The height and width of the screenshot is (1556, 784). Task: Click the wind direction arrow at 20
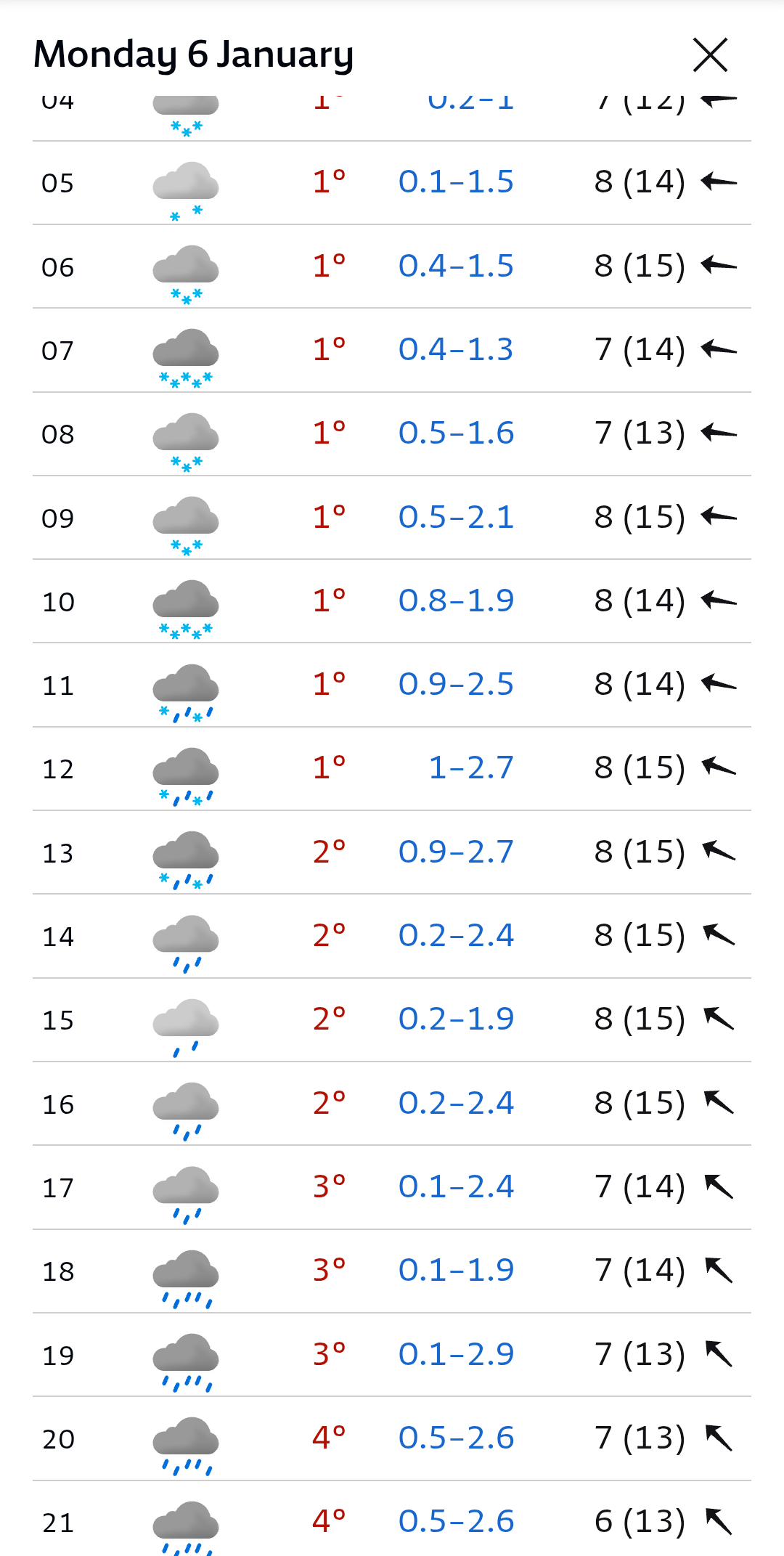click(719, 1437)
